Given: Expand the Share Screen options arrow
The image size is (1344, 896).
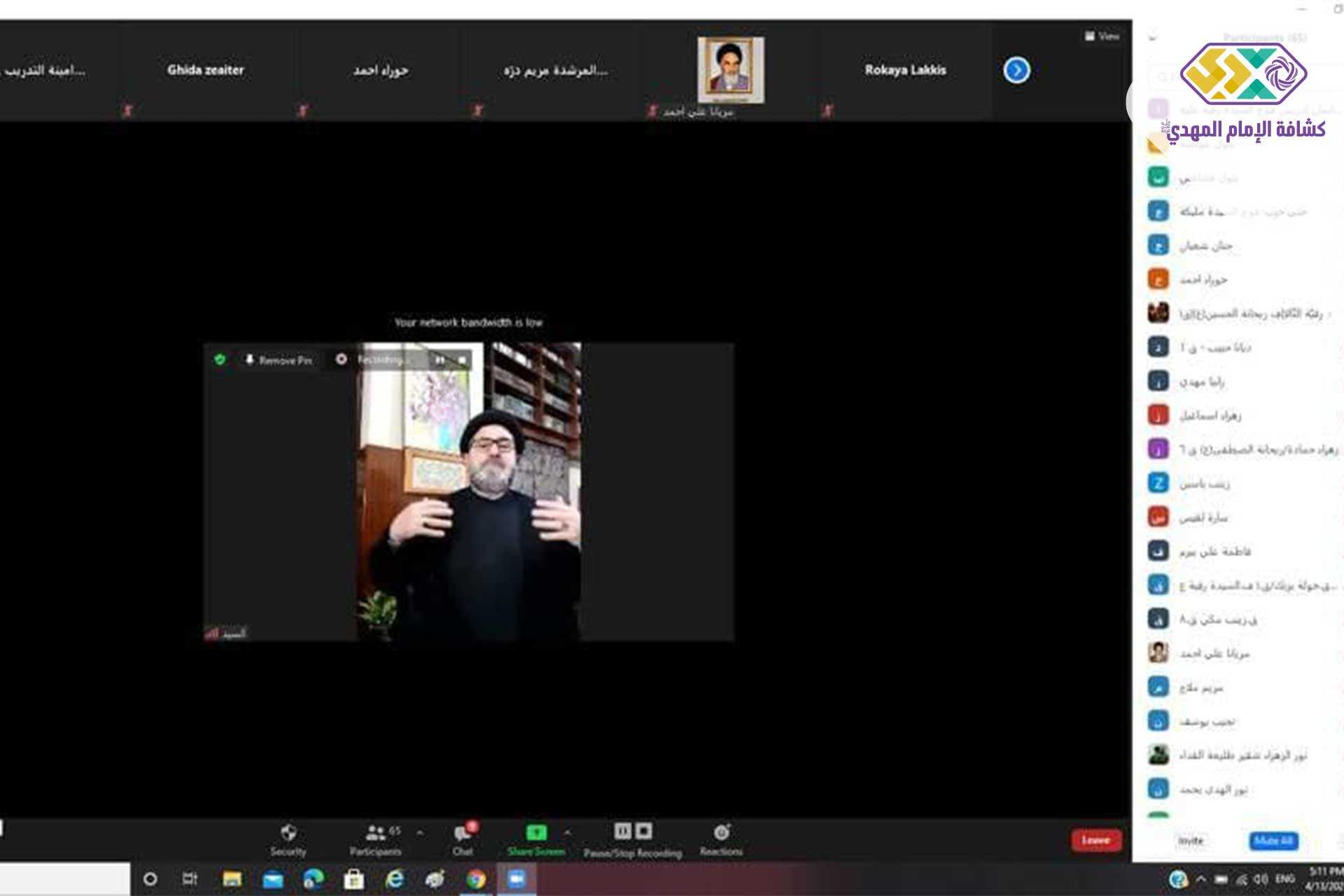Looking at the screenshot, I should 568,832.
